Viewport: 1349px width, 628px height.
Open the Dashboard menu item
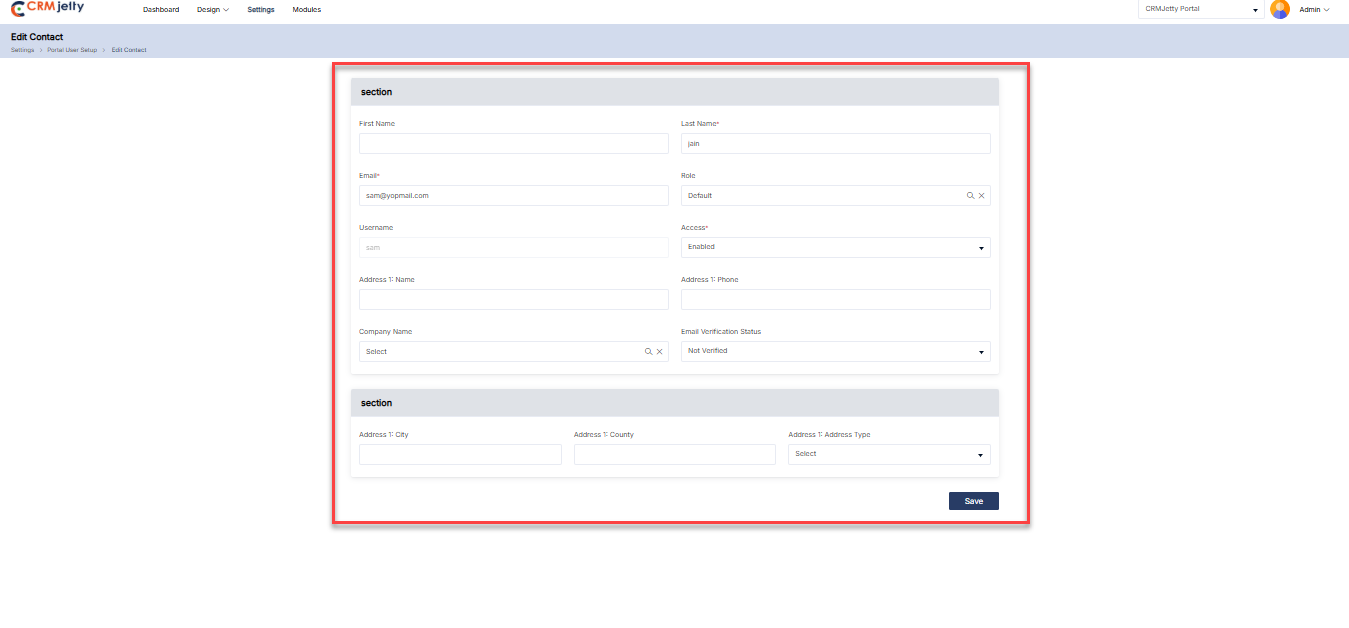[161, 10]
